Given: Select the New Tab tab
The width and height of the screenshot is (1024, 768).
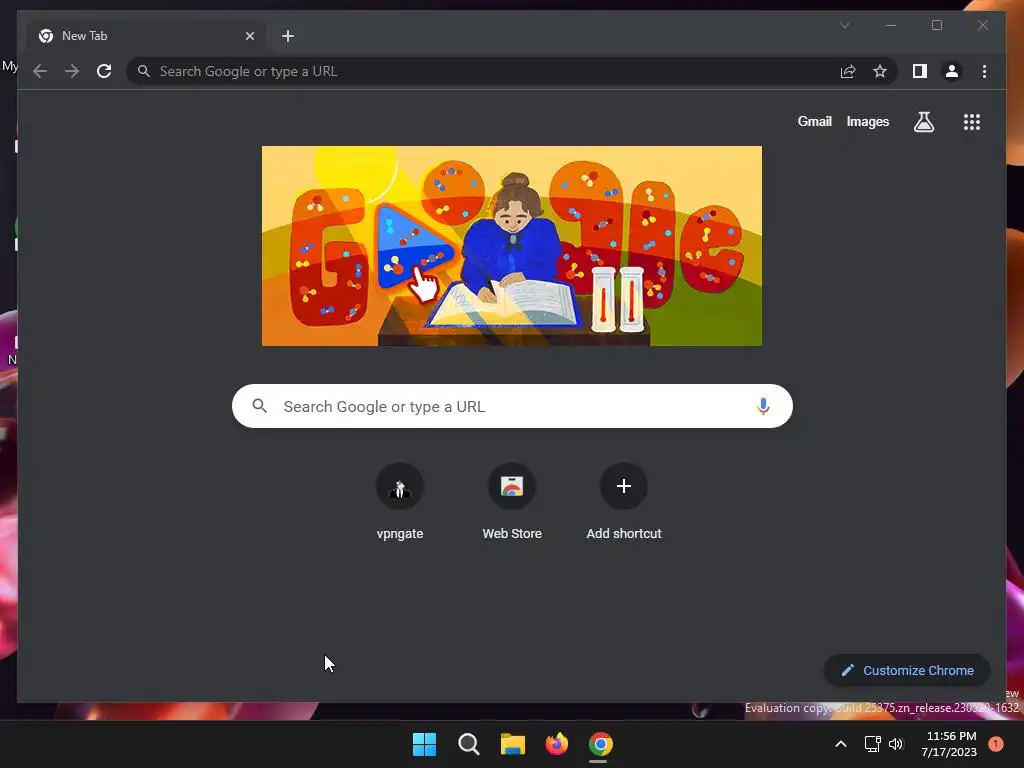Looking at the screenshot, I should coord(146,36).
